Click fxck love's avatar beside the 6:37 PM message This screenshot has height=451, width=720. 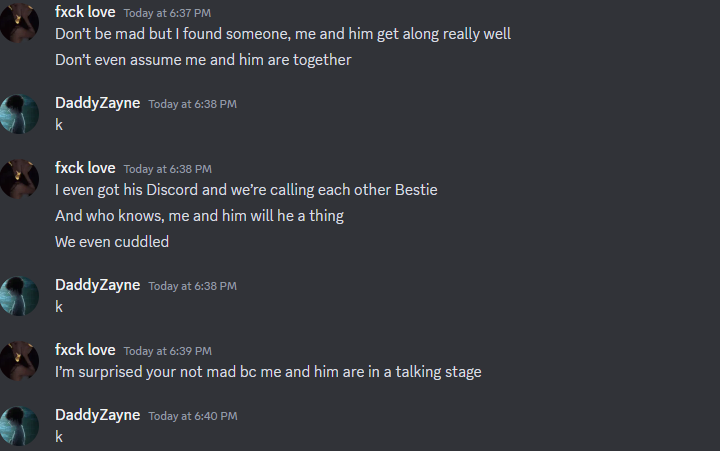[x=19, y=22]
